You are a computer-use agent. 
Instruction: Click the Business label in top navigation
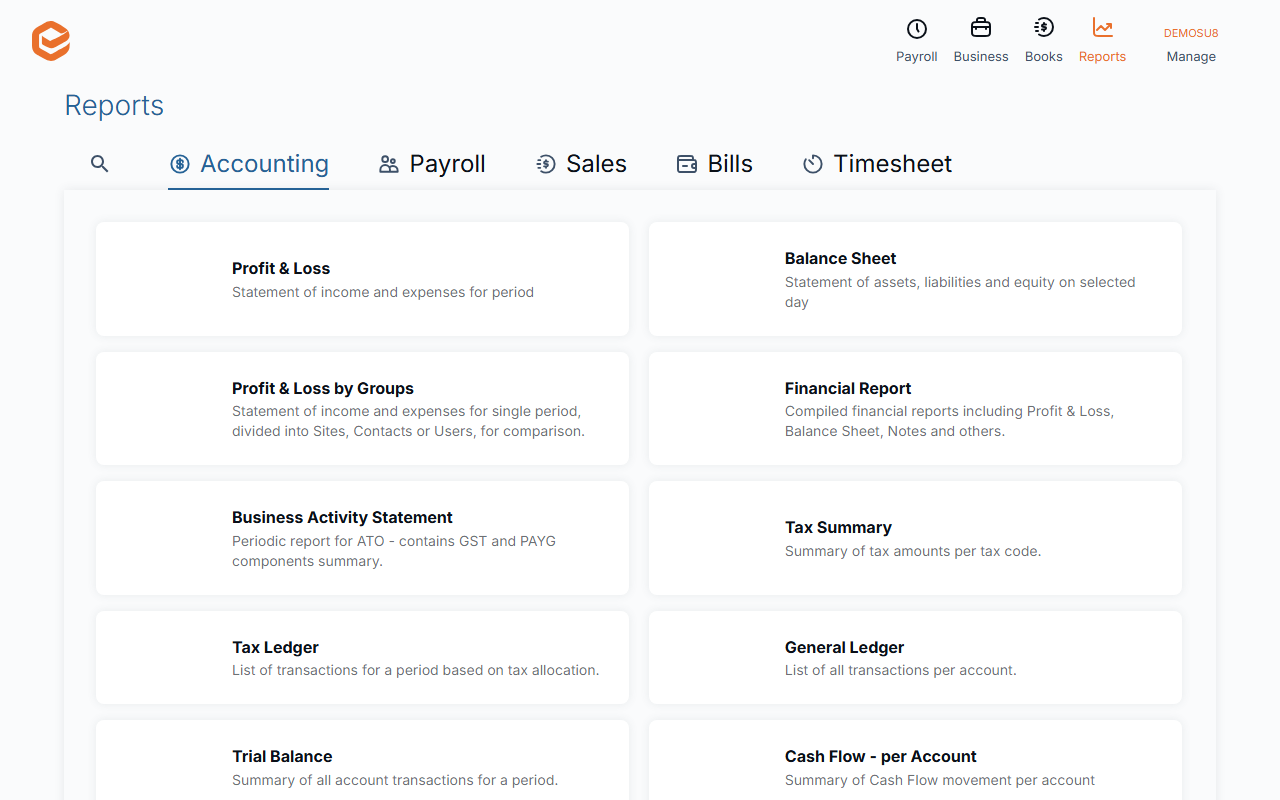point(981,57)
